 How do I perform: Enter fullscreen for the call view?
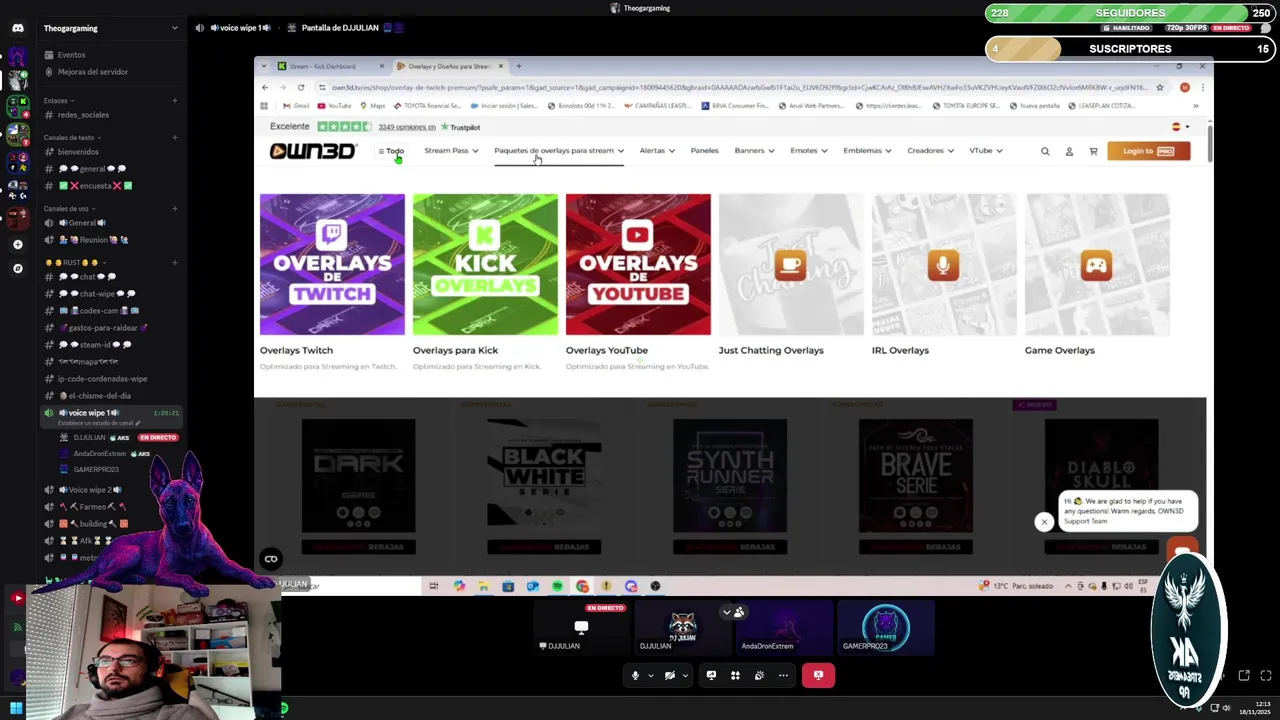point(1265,676)
